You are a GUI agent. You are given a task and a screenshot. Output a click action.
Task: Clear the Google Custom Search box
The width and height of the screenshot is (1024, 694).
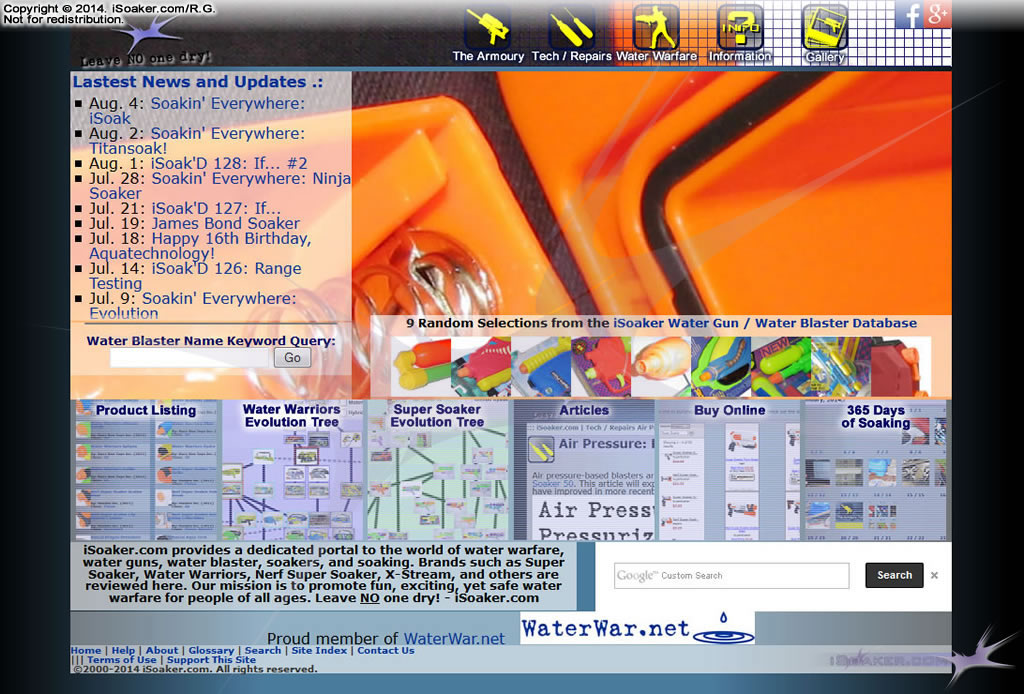point(935,575)
